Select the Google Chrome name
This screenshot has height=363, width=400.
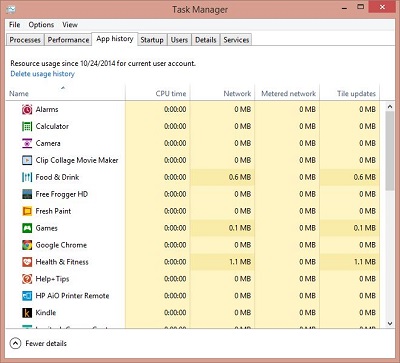point(61,245)
